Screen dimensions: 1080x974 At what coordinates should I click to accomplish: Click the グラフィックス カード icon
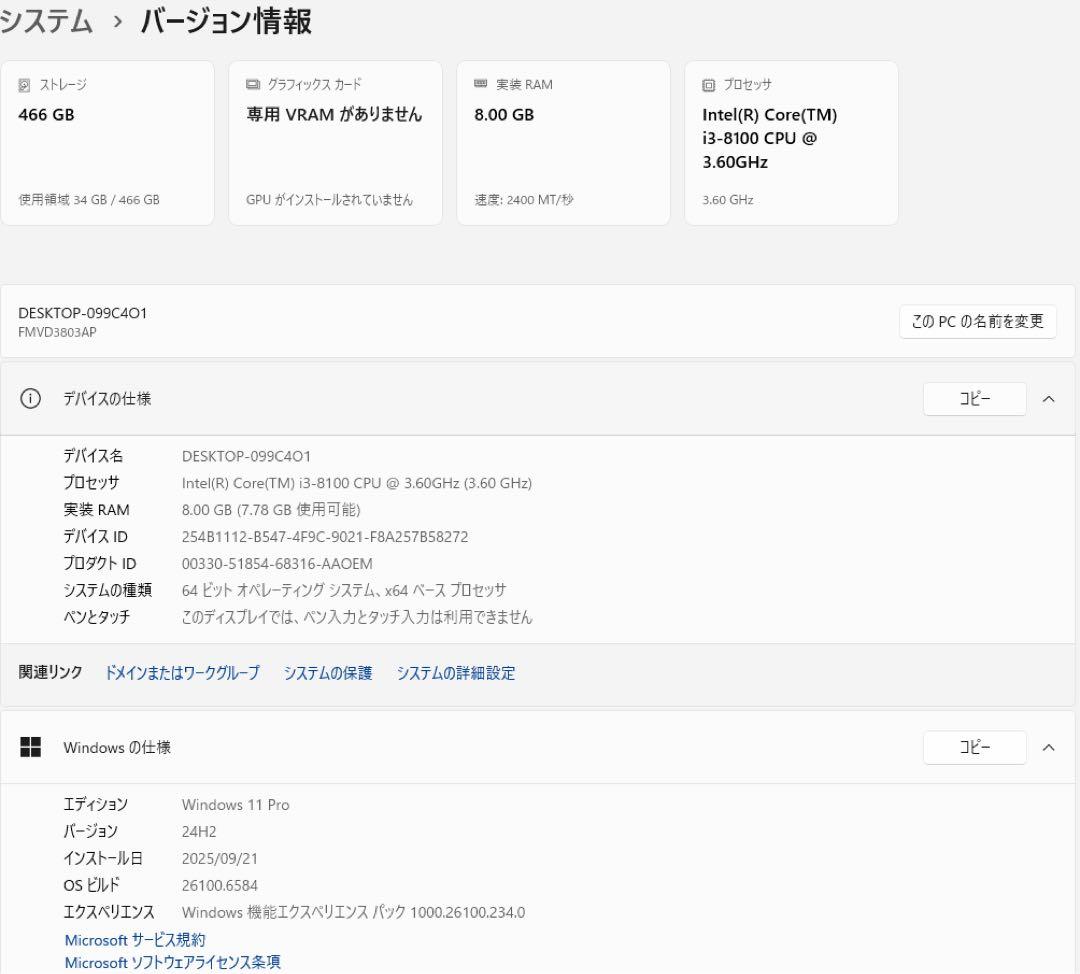pyautogui.click(x=251, y=84)
